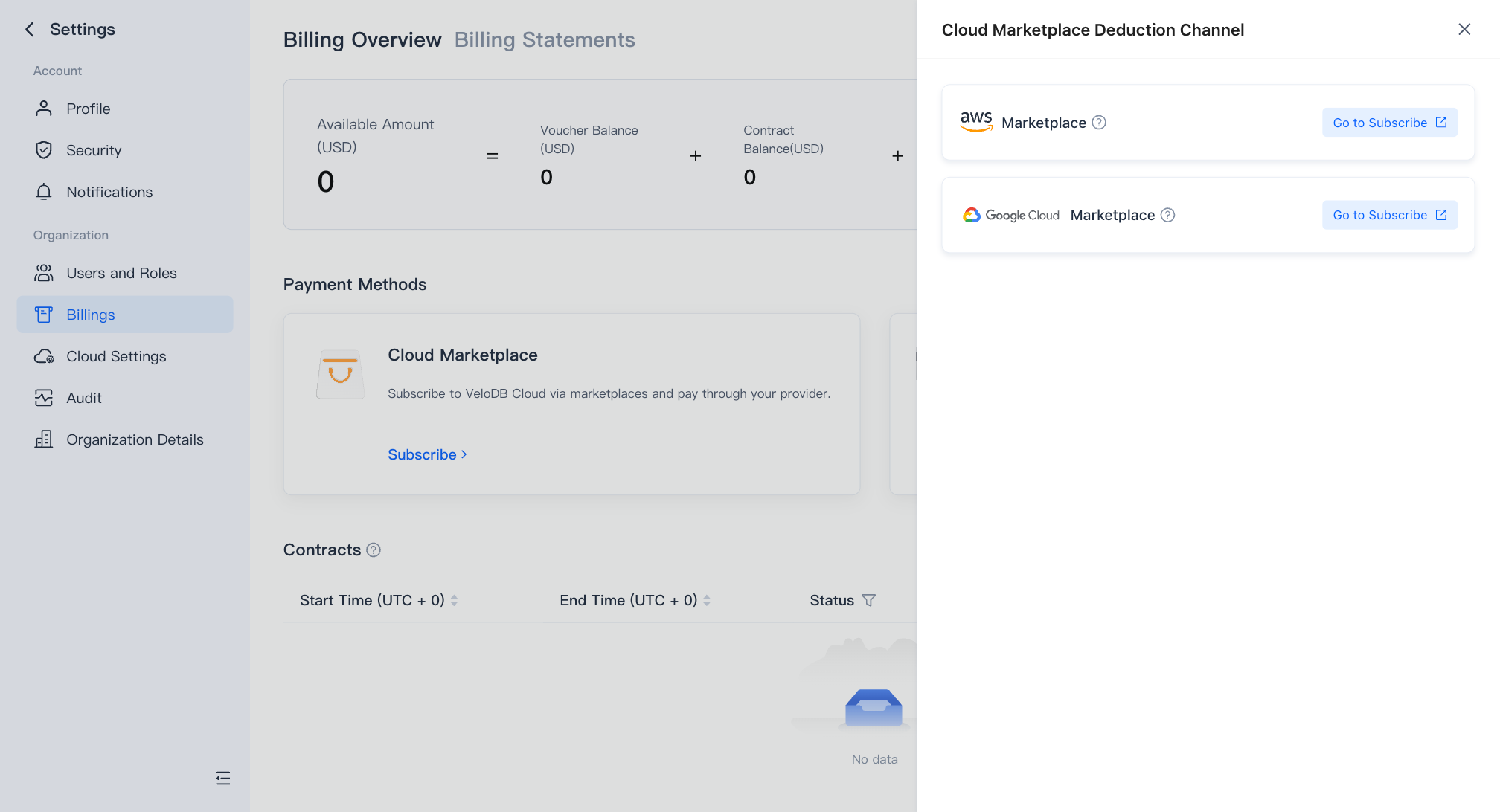The width and height of the screenshot is (1500, 812).
Task: Go to Subscribe for AWS Marketplace
Action: [x=1388, y=122]
